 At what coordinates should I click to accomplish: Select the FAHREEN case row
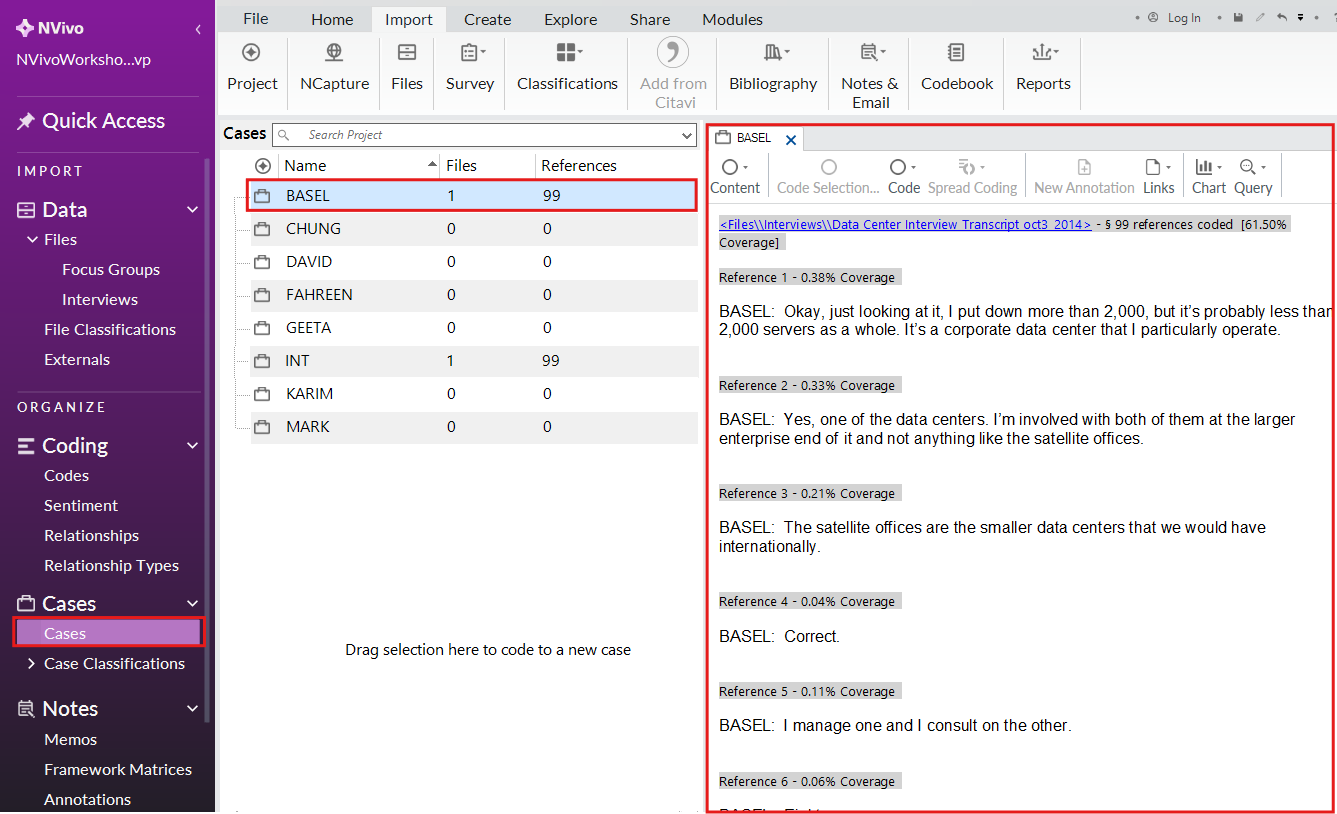[472, 295]
